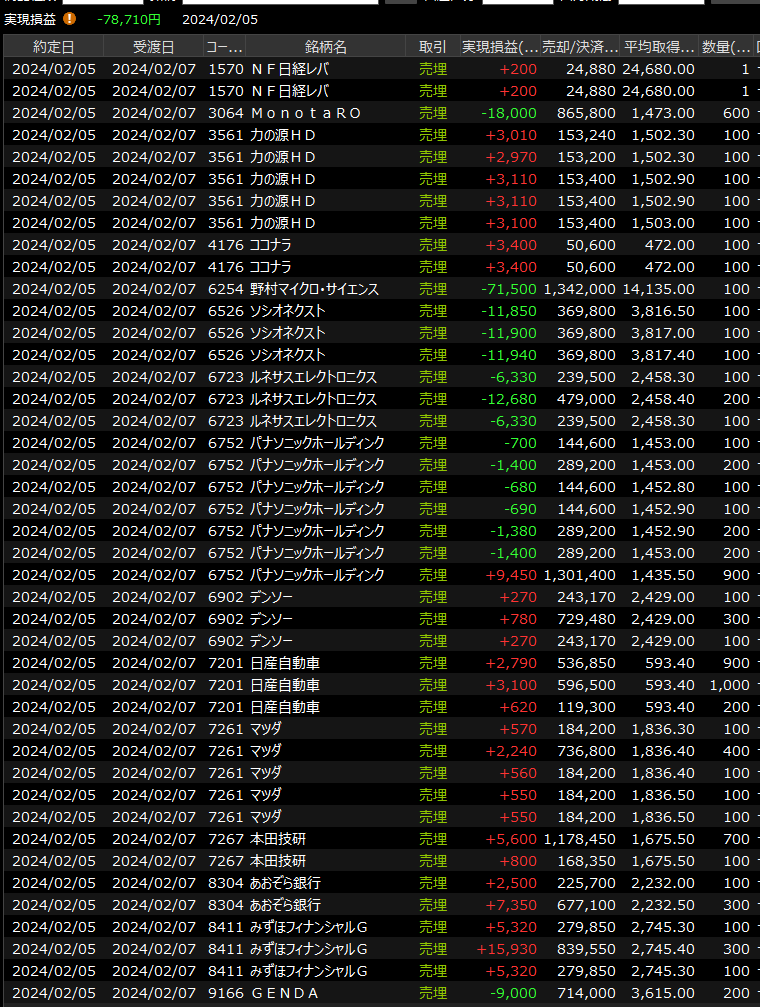Click the 売却/決済 column header
The width and height of the screenshot is (760, 1007).
click(579, 47)
